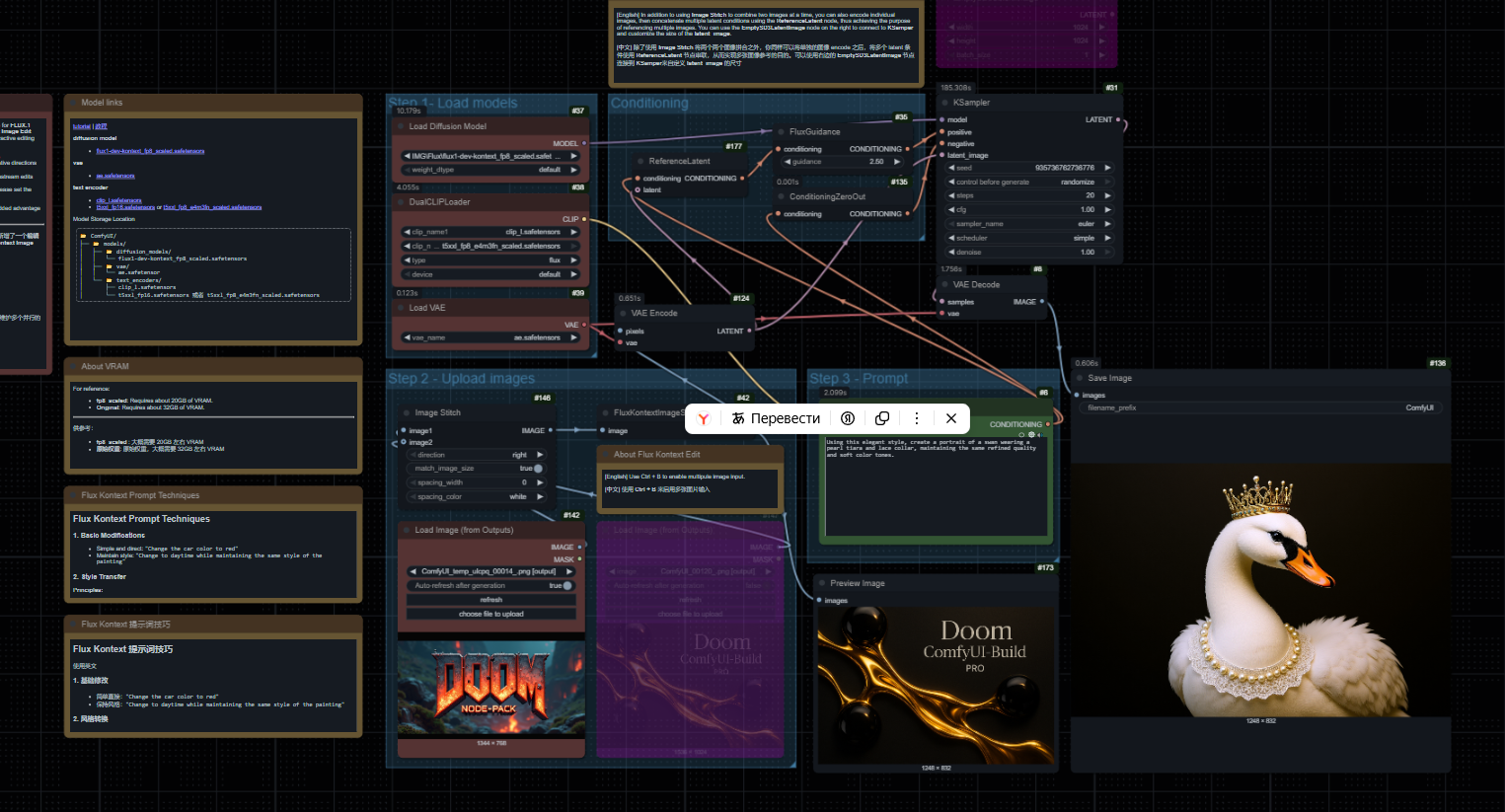1505x812 pixels.
Task: Click the Yandex logo in translate popup
Action: point(704,418)
